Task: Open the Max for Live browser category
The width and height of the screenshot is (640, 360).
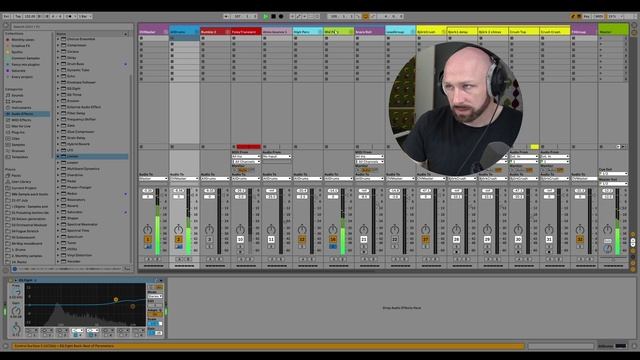Action: tap(21, 126)
